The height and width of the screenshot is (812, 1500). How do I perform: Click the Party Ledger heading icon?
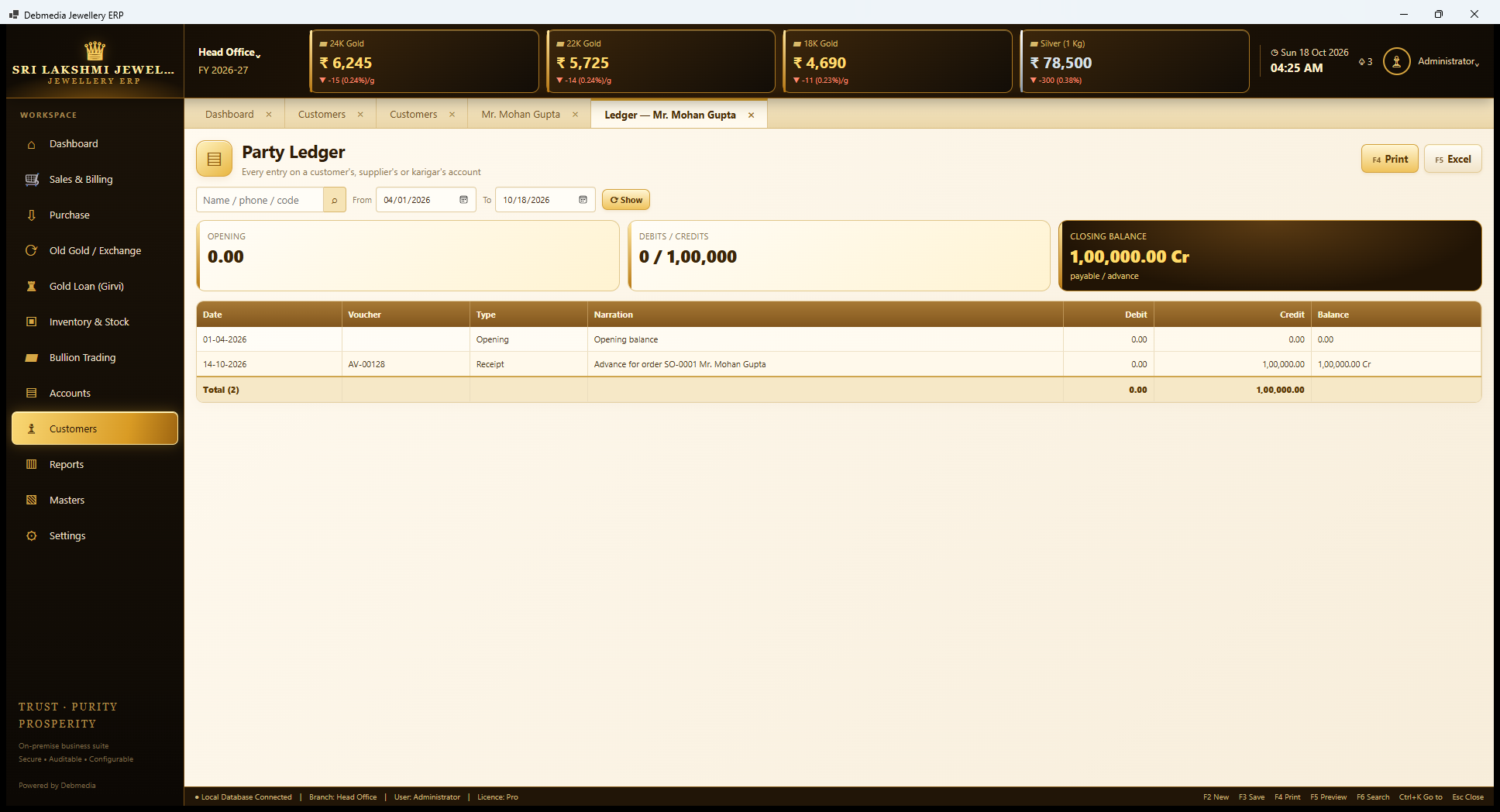click(215, 159)
